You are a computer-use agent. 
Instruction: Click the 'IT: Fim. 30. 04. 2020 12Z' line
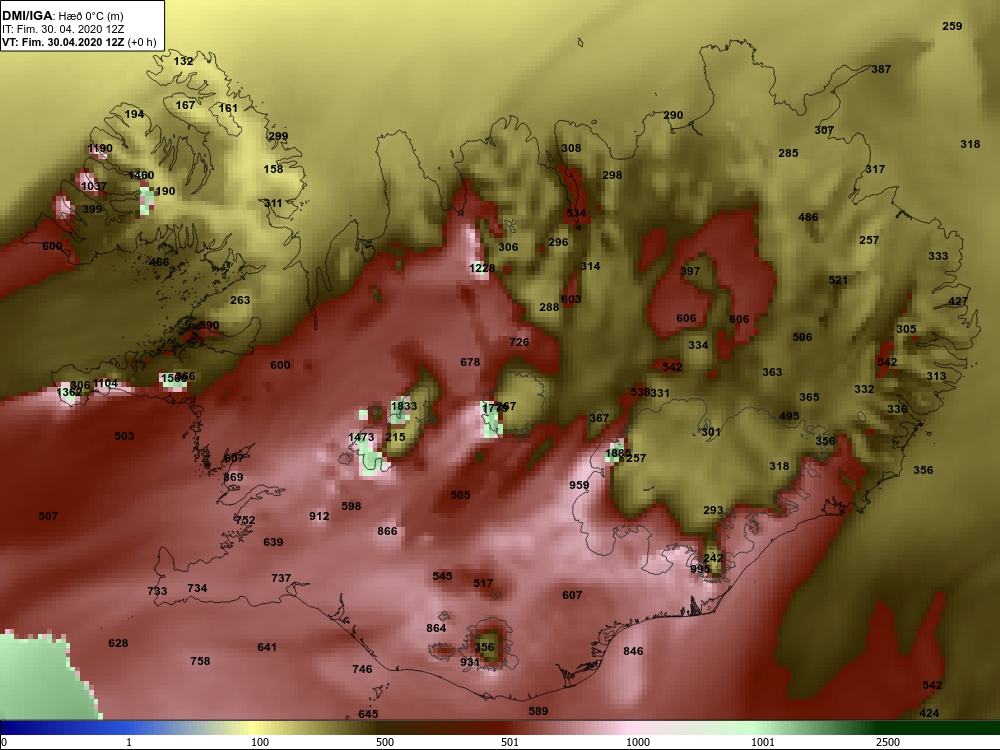[62, 29]
